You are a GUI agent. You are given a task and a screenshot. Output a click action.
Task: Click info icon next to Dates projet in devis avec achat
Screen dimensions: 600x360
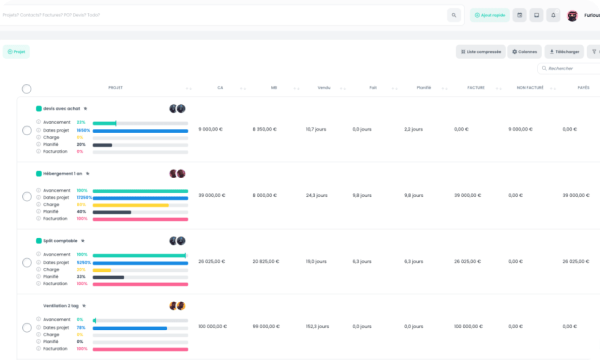coord(38,130)
